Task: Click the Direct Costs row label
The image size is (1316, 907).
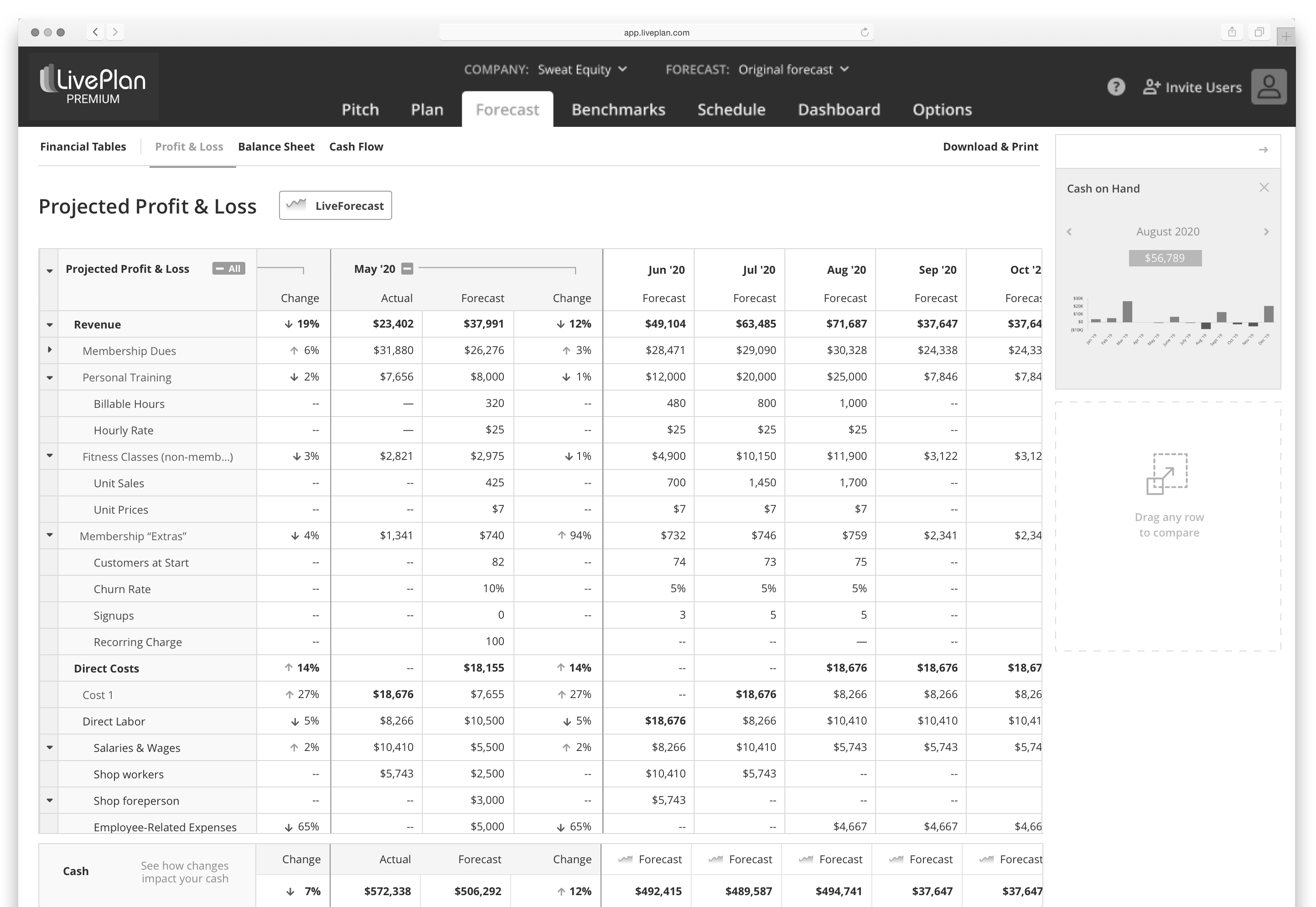Action: (x=106, y=669)
